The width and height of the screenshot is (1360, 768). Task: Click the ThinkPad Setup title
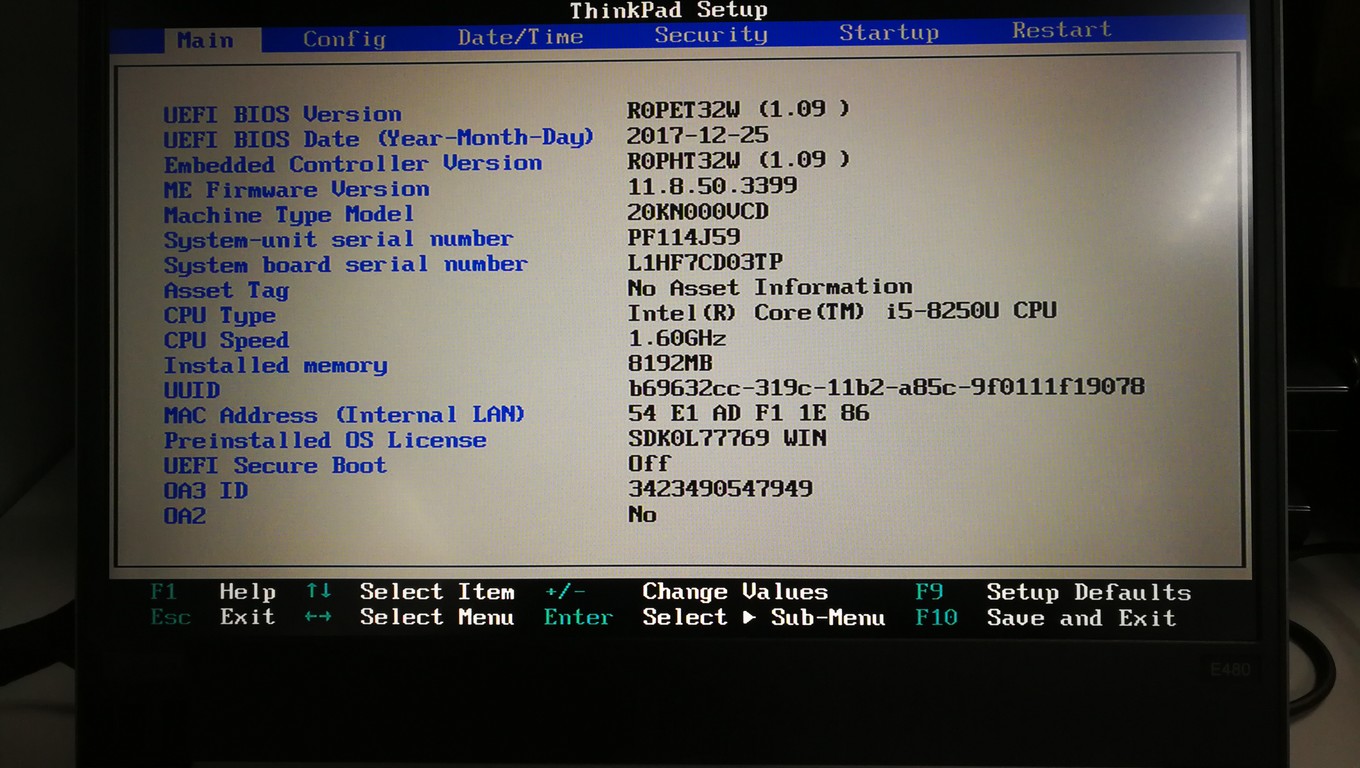[x=669, y=11]
